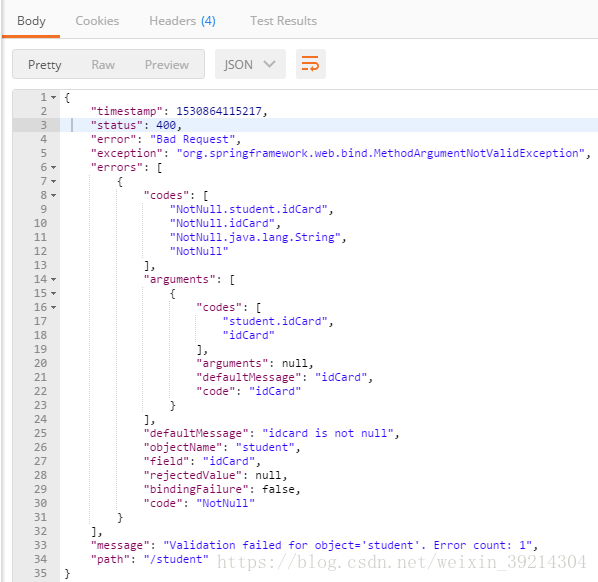Collapse the errors array fold arrow at line 6
598x582 pixels.
coord(53,167)
